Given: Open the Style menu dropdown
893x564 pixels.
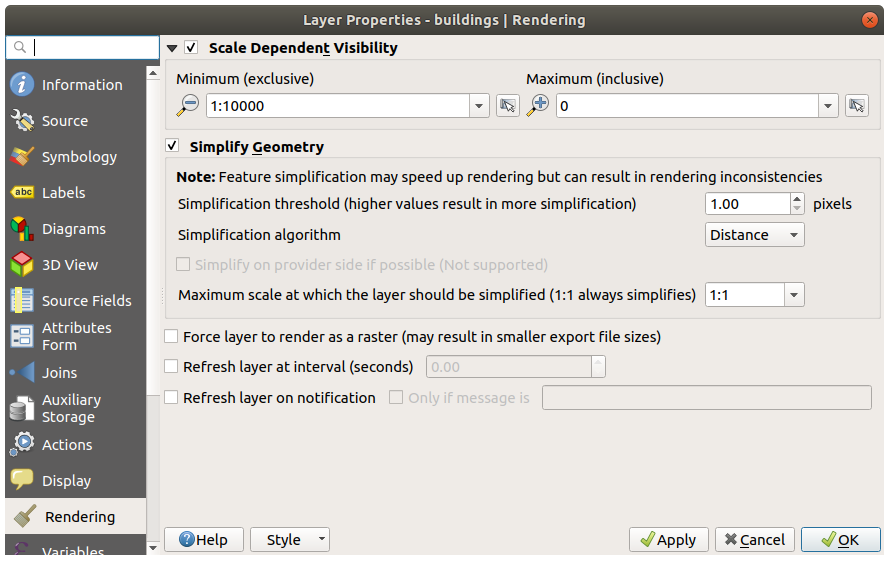Looking at the screenshot, I should (289, 540).
